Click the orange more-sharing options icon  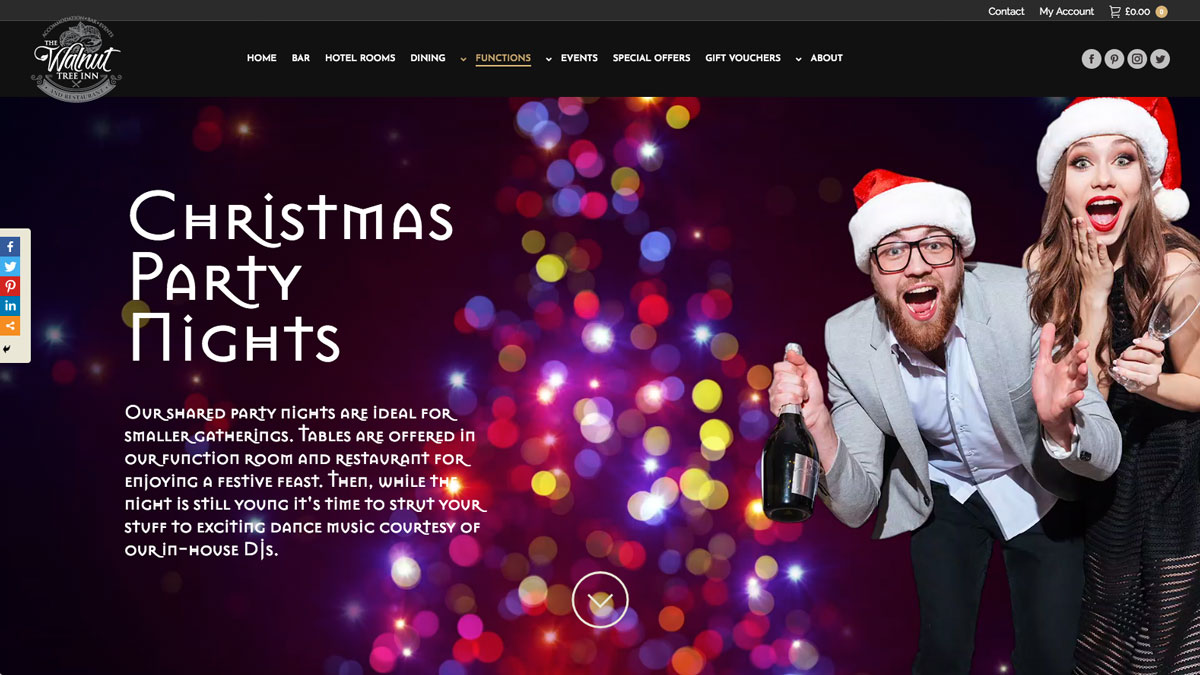click(10, 326)
